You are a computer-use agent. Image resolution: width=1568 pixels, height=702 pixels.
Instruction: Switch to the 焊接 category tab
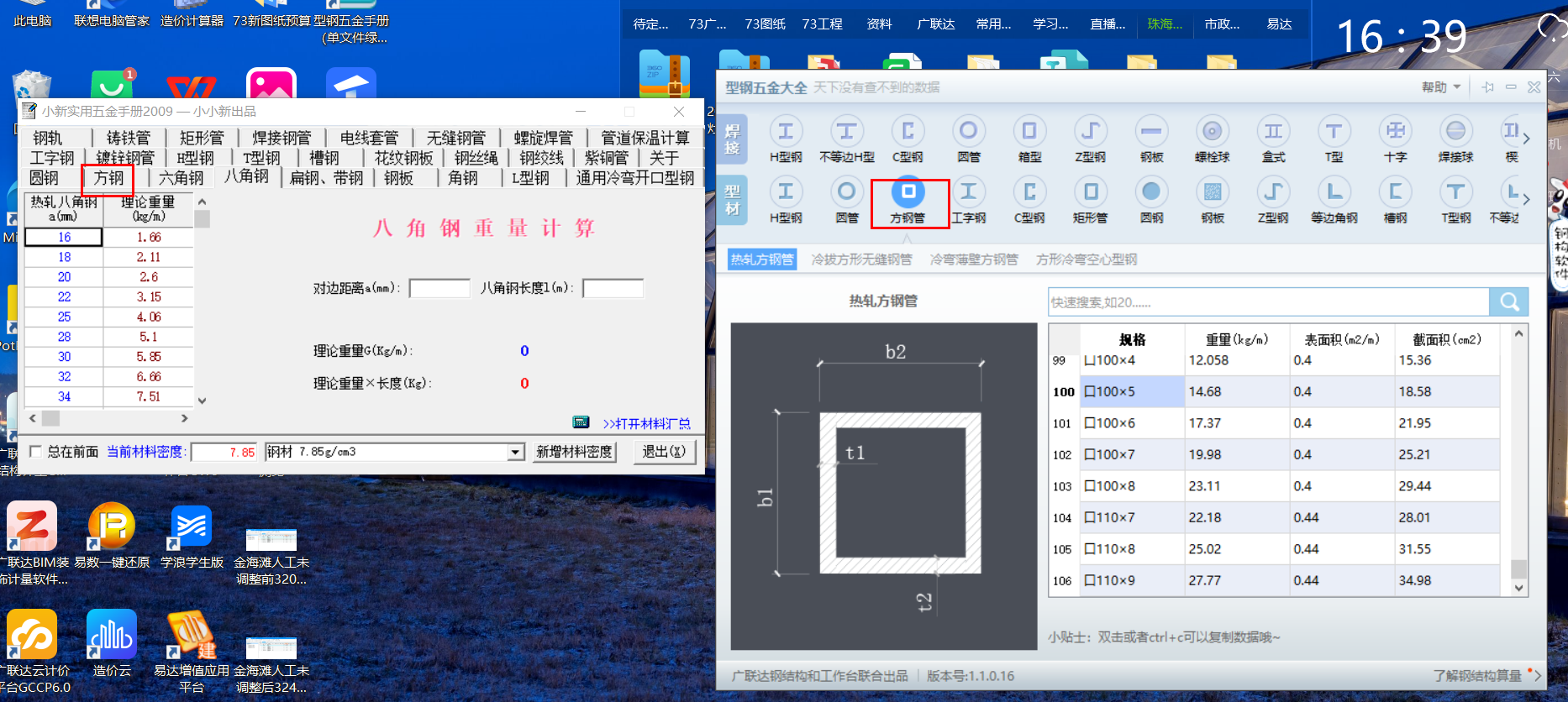click(733, 139)
